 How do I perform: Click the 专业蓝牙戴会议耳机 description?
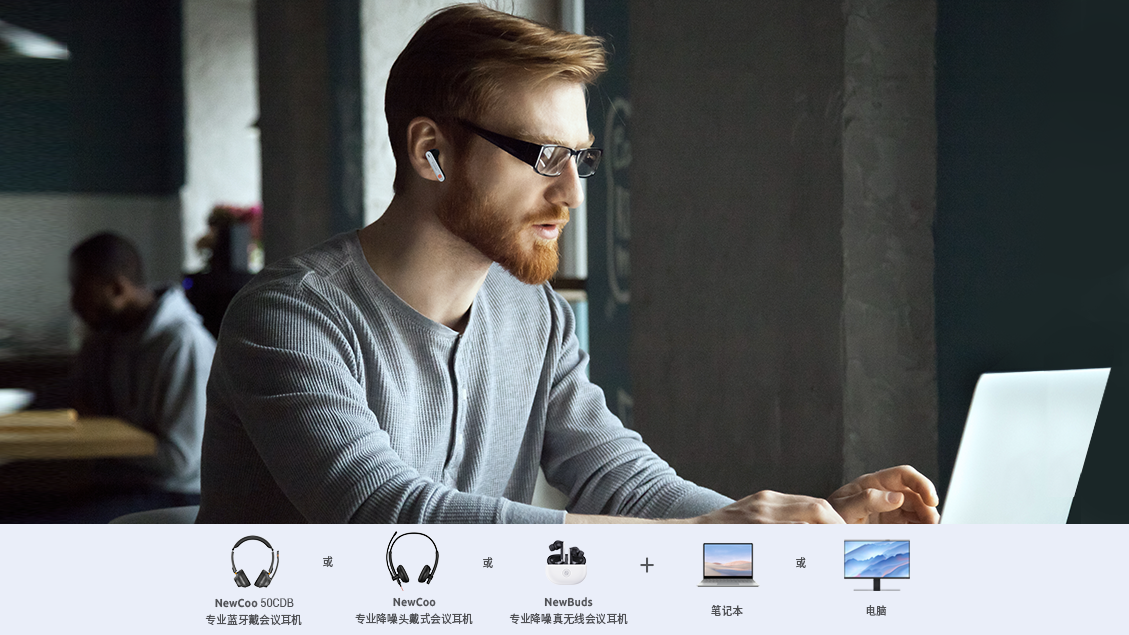tap(254, 620)
